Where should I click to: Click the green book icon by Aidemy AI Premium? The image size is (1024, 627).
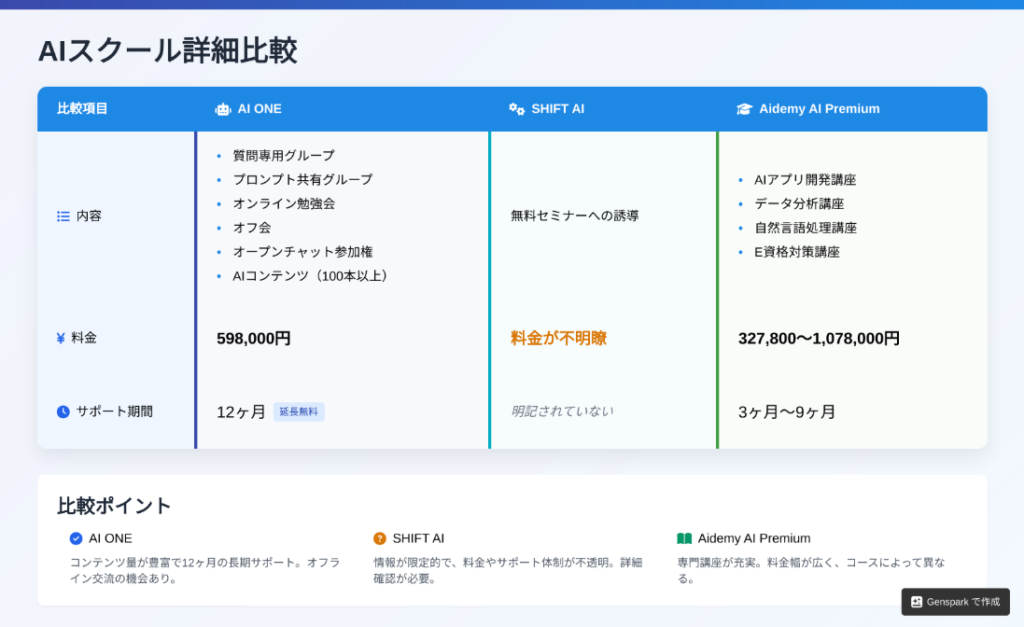click(684, 538)
